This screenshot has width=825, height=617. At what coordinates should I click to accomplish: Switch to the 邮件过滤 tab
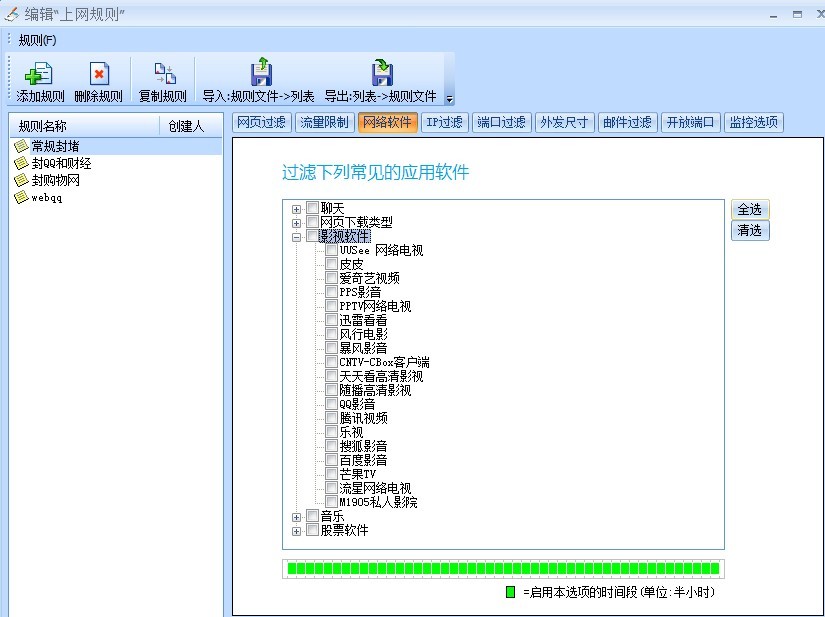coord(628,123)
